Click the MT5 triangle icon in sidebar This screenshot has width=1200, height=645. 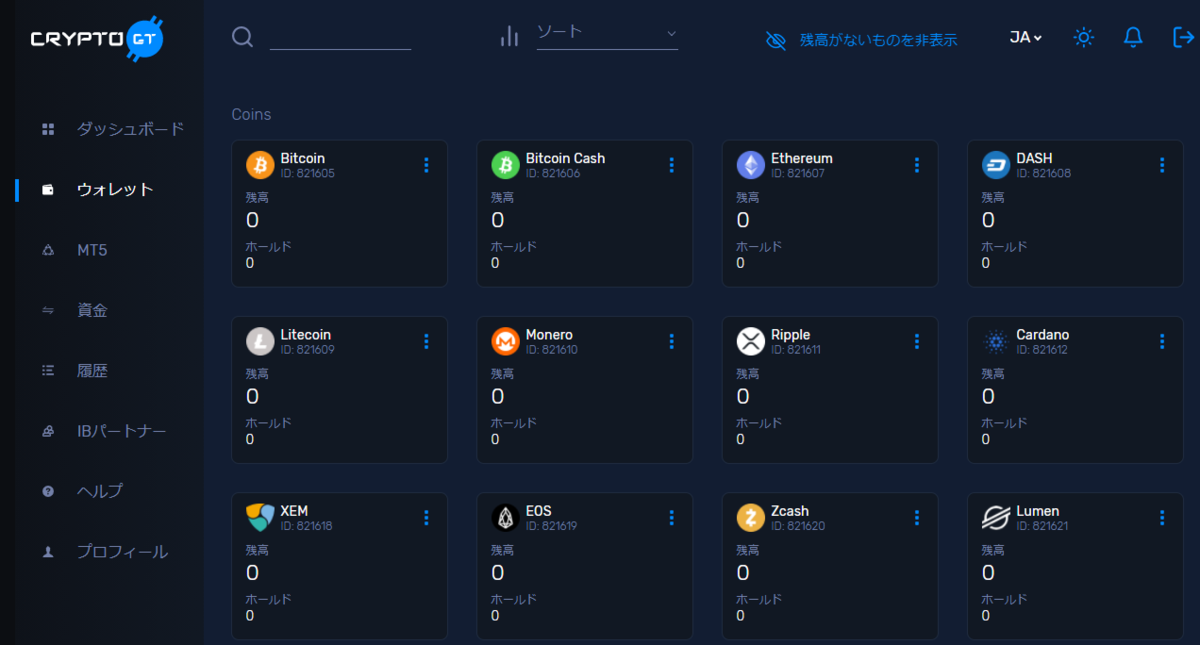[x=47, y=250]
